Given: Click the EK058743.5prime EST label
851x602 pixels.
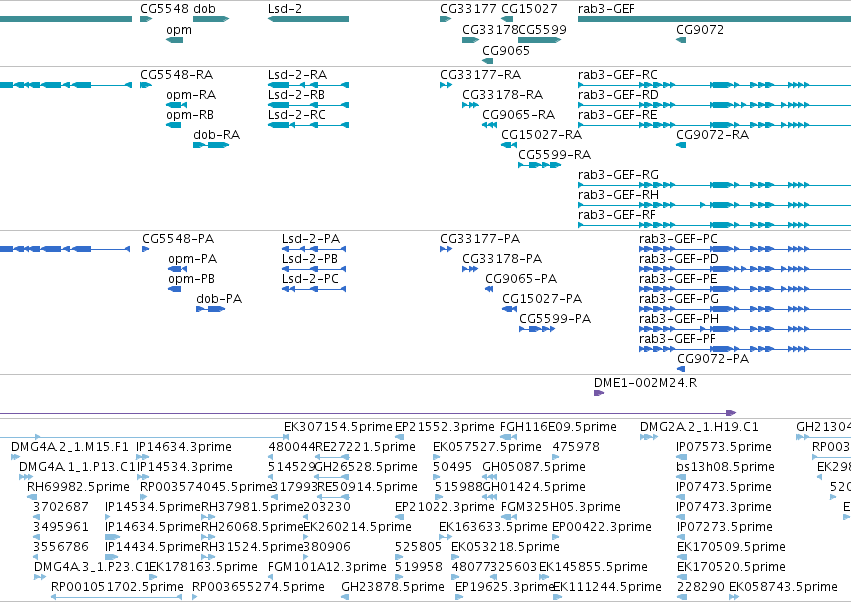Looking at the screenshot, I should point(783,587).
